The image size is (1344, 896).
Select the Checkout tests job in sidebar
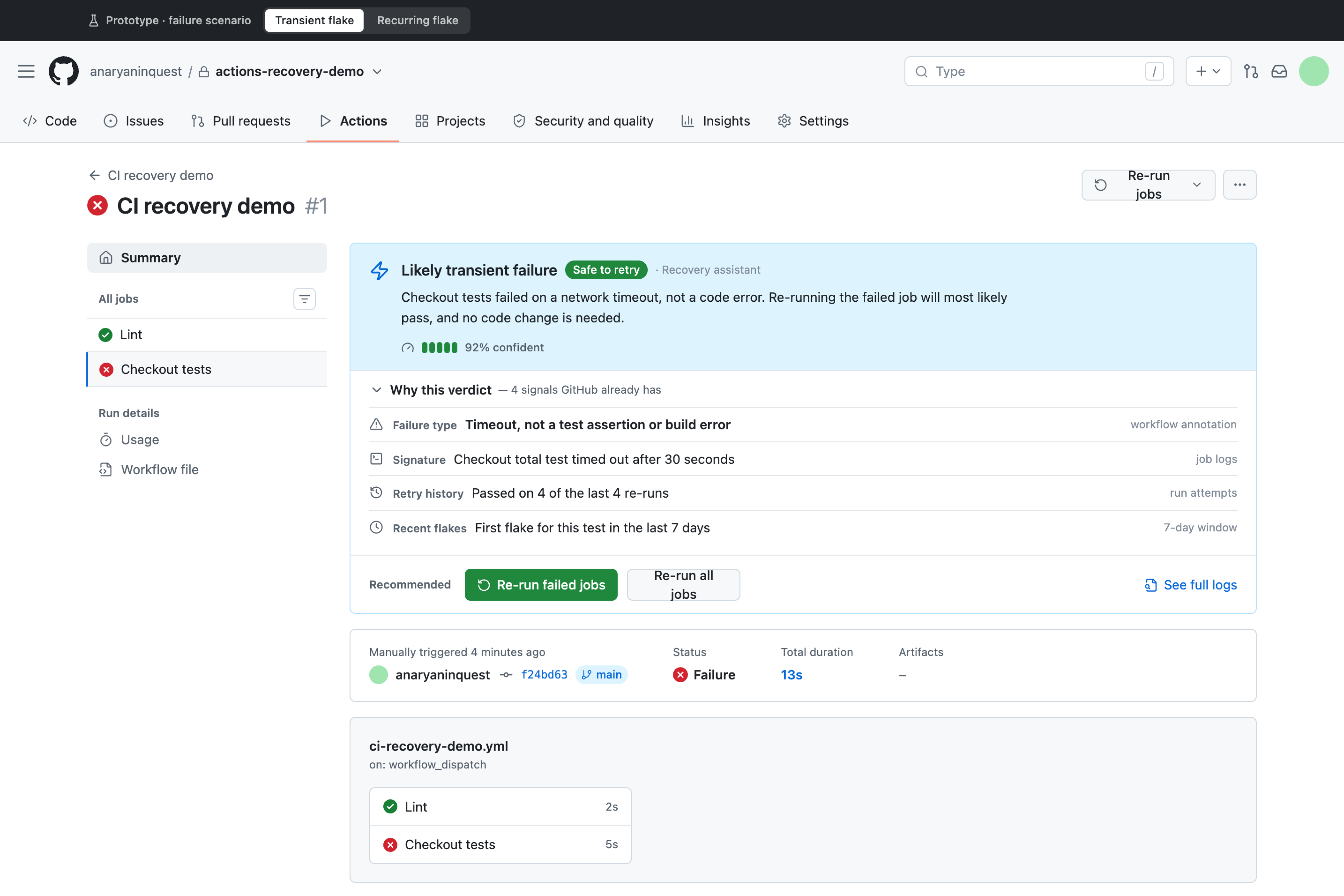click(207, 370)
